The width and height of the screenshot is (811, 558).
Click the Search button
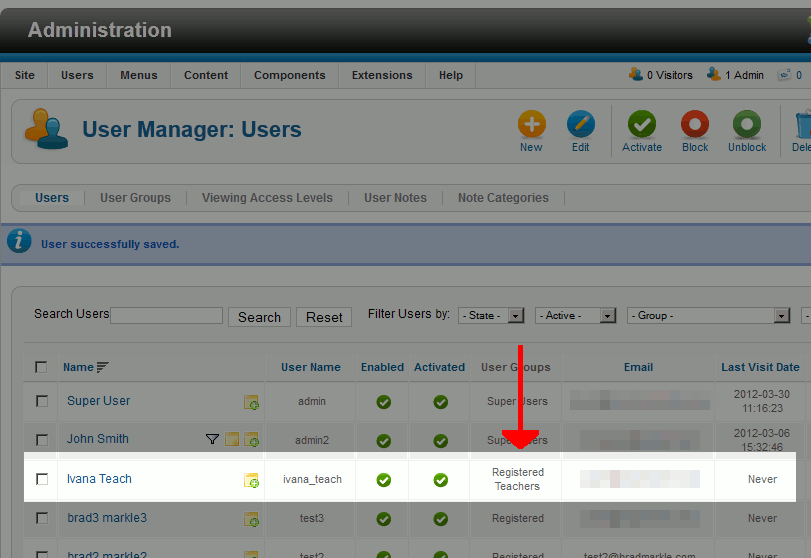pyautogui.click(x=259, y=317)
